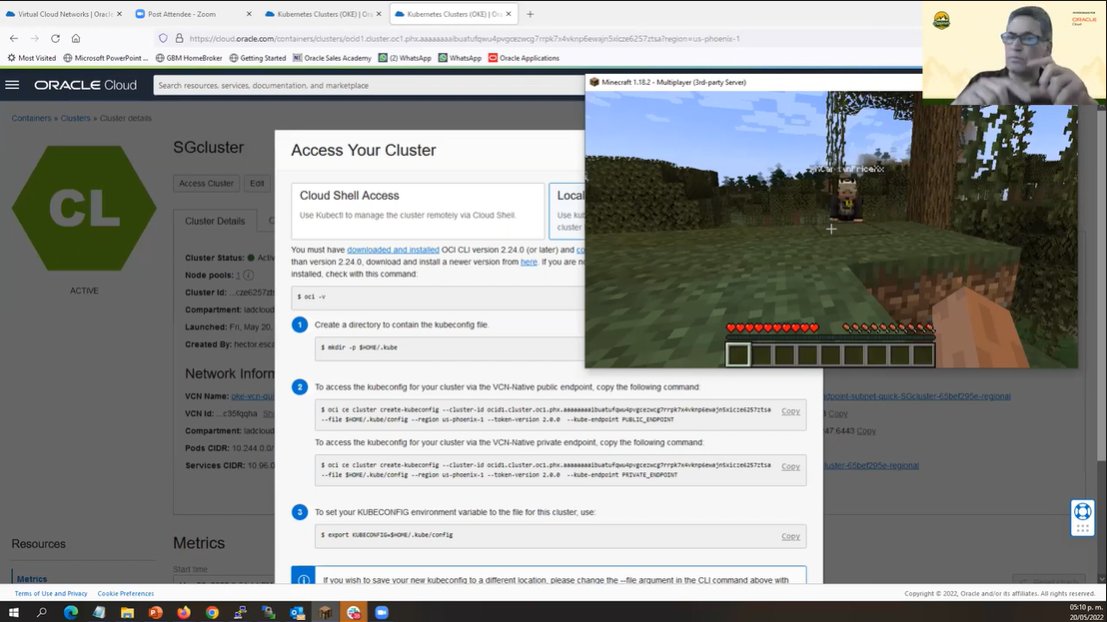Open the Cluster Details tab

click(x=215, y=221)
